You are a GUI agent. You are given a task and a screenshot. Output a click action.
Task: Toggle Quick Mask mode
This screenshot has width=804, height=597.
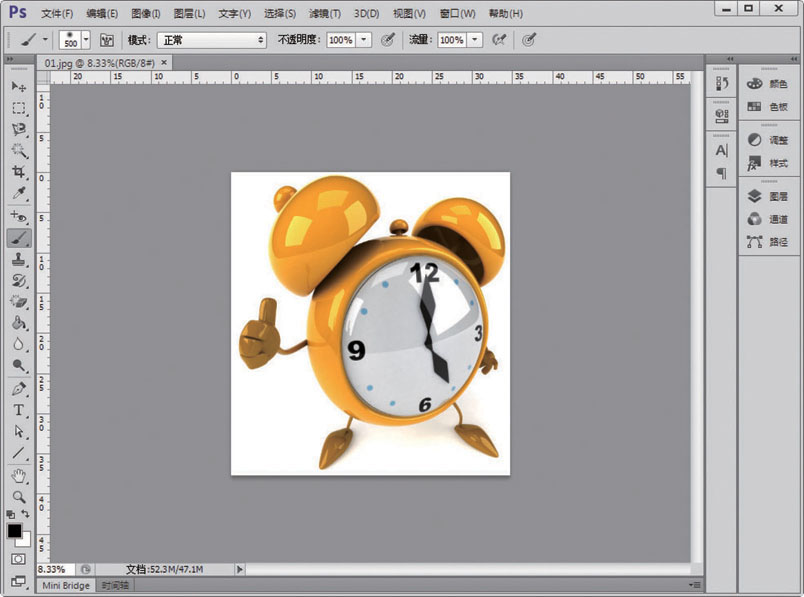point(18,559)
